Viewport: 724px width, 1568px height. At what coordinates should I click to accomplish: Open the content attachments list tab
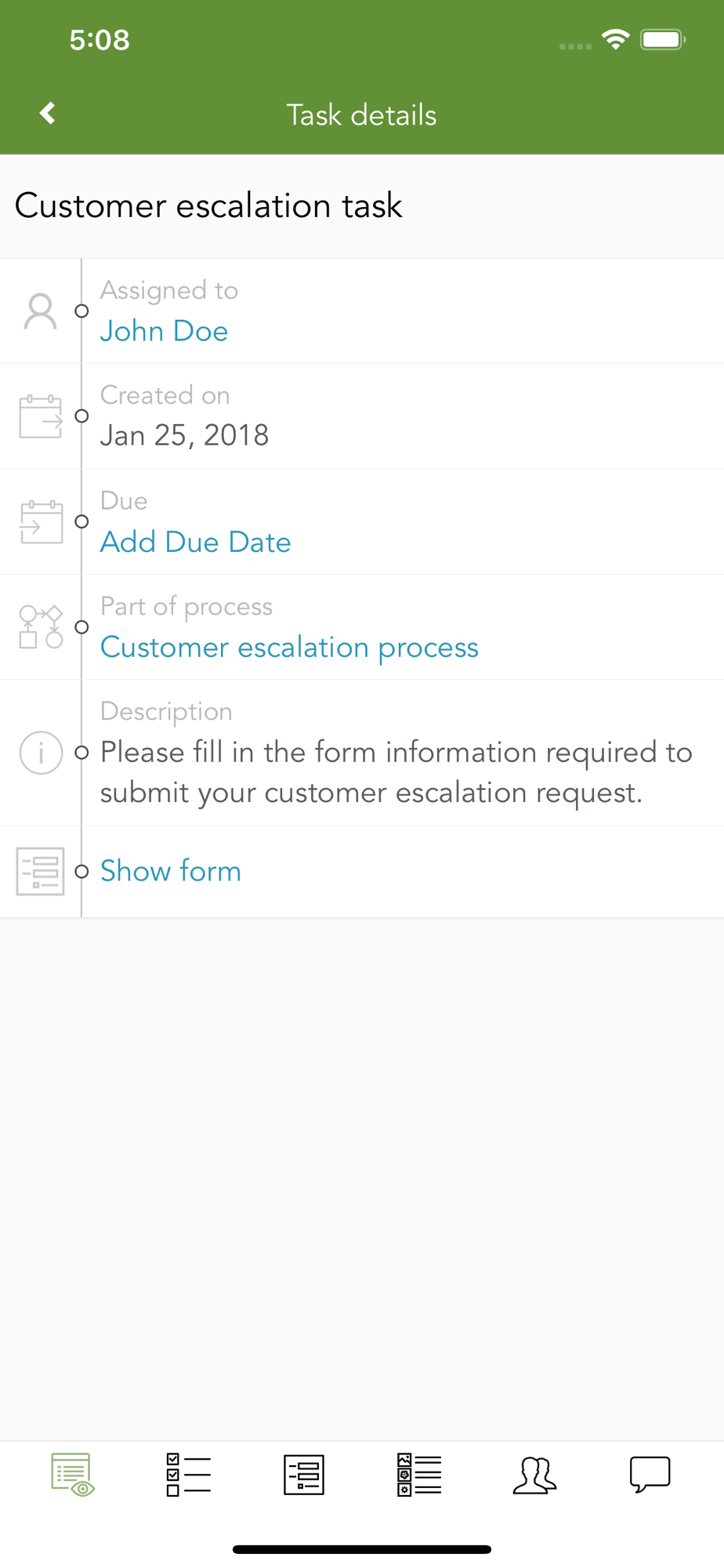pos(419,1475)
